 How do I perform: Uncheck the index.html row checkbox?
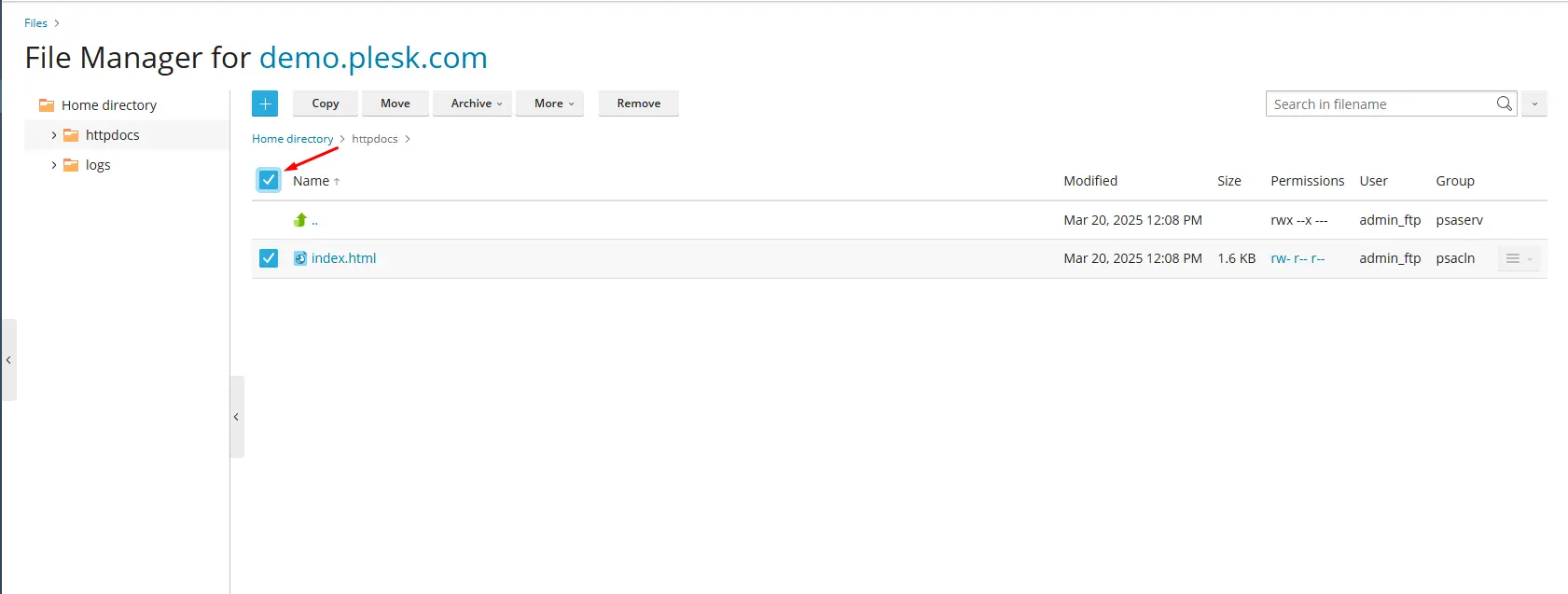coord(269,258)
